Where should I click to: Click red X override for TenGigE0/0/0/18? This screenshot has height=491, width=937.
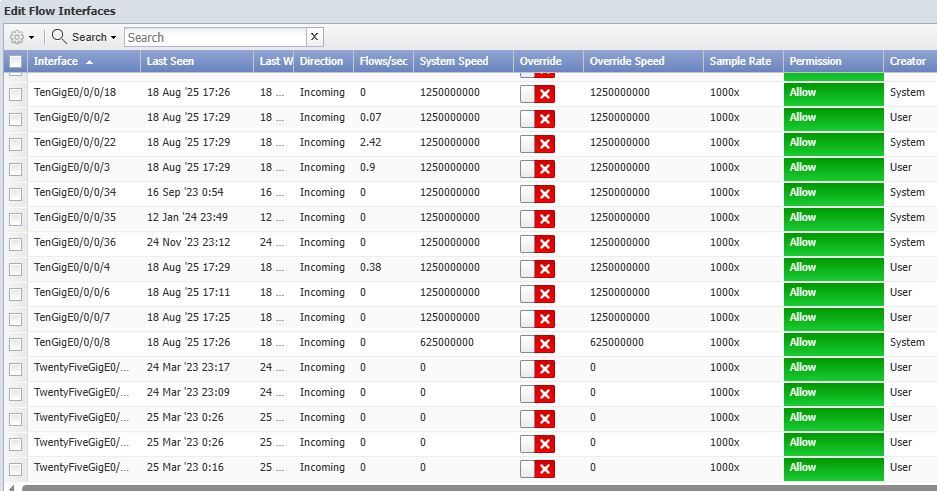coord(545,94)
